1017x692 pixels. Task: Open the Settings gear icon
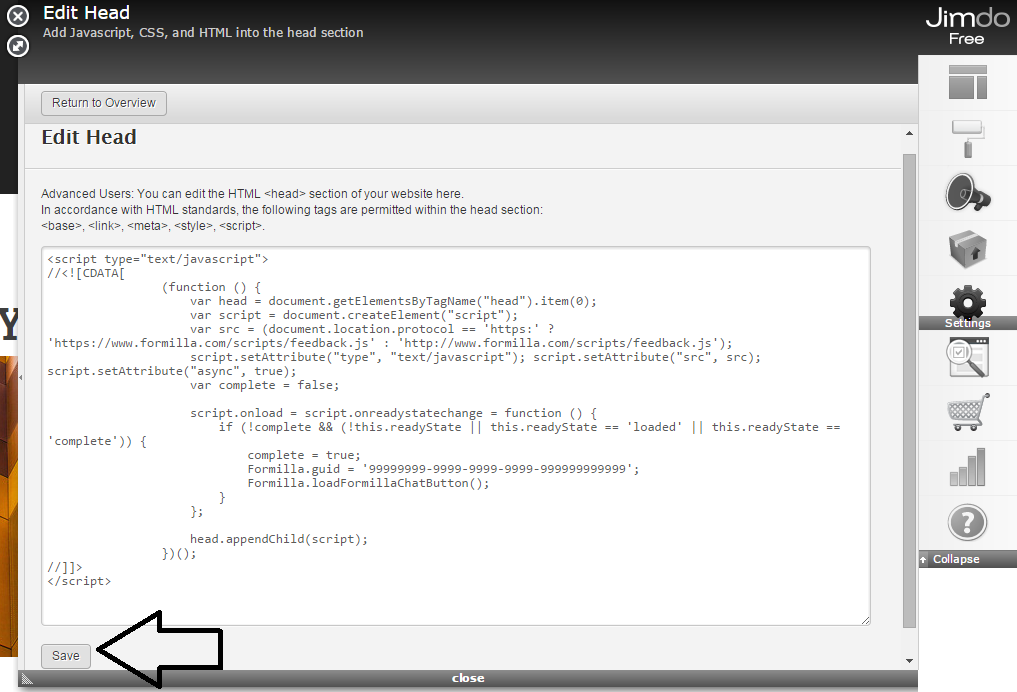(968, 305)
